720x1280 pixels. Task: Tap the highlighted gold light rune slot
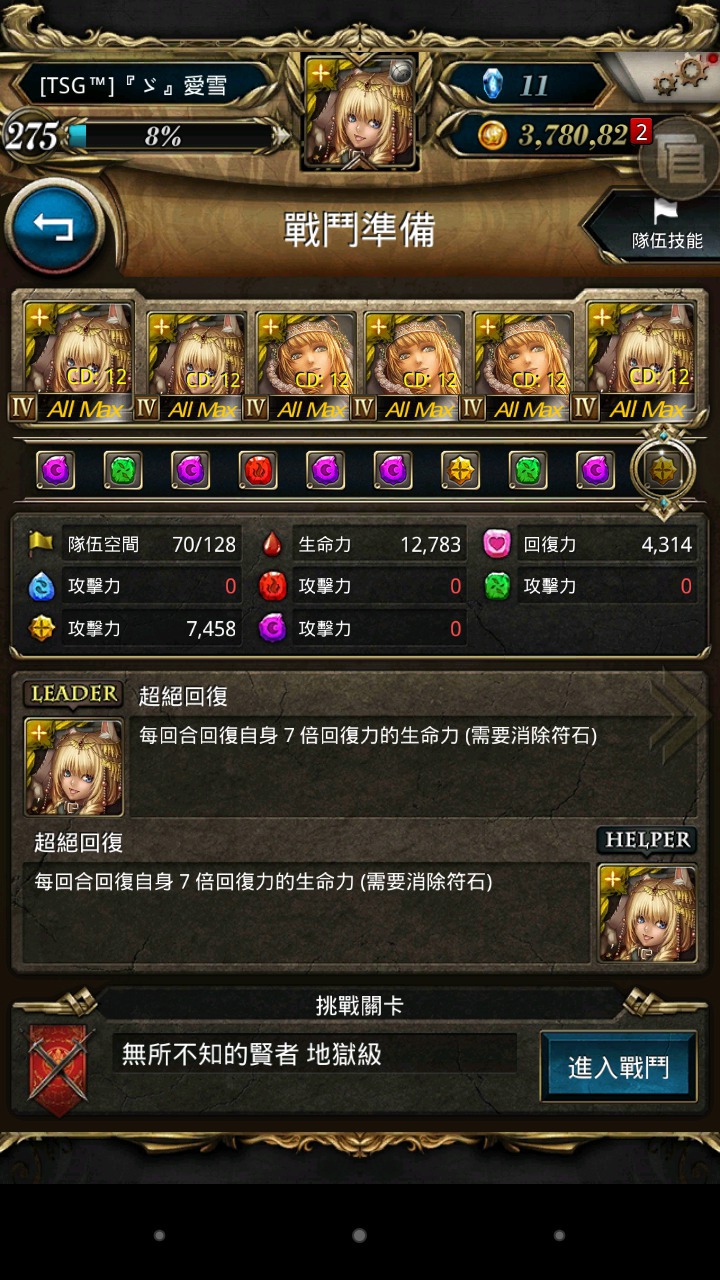[664, 470]
